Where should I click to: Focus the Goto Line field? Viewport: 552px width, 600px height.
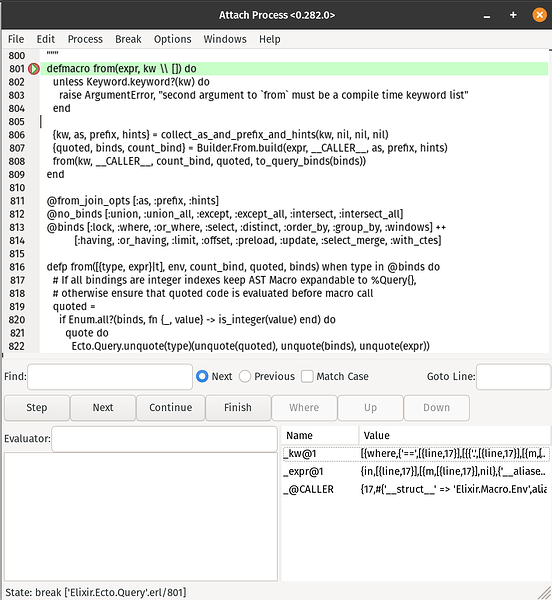(513, 377)
